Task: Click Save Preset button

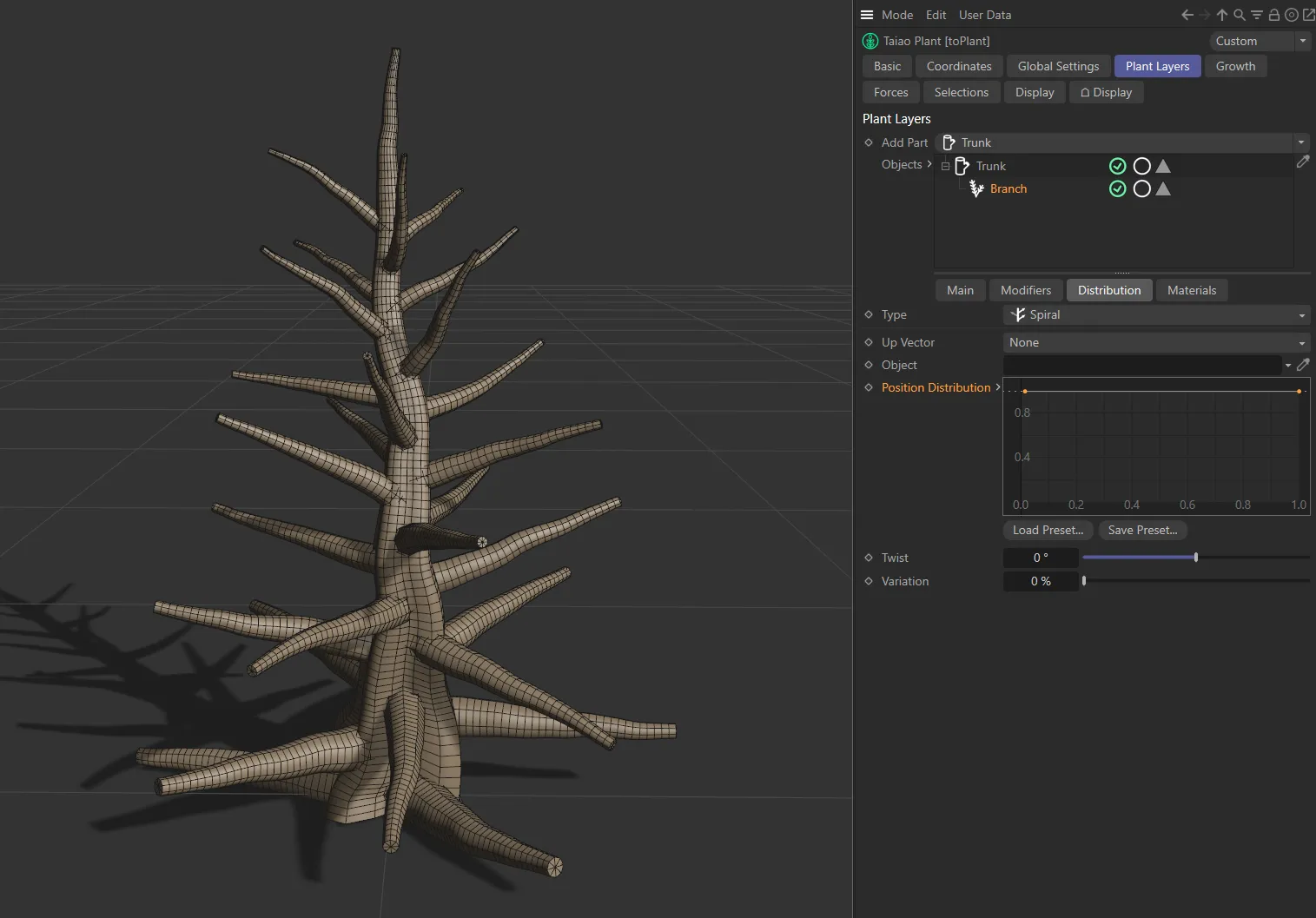Action: pos(1142,530)
